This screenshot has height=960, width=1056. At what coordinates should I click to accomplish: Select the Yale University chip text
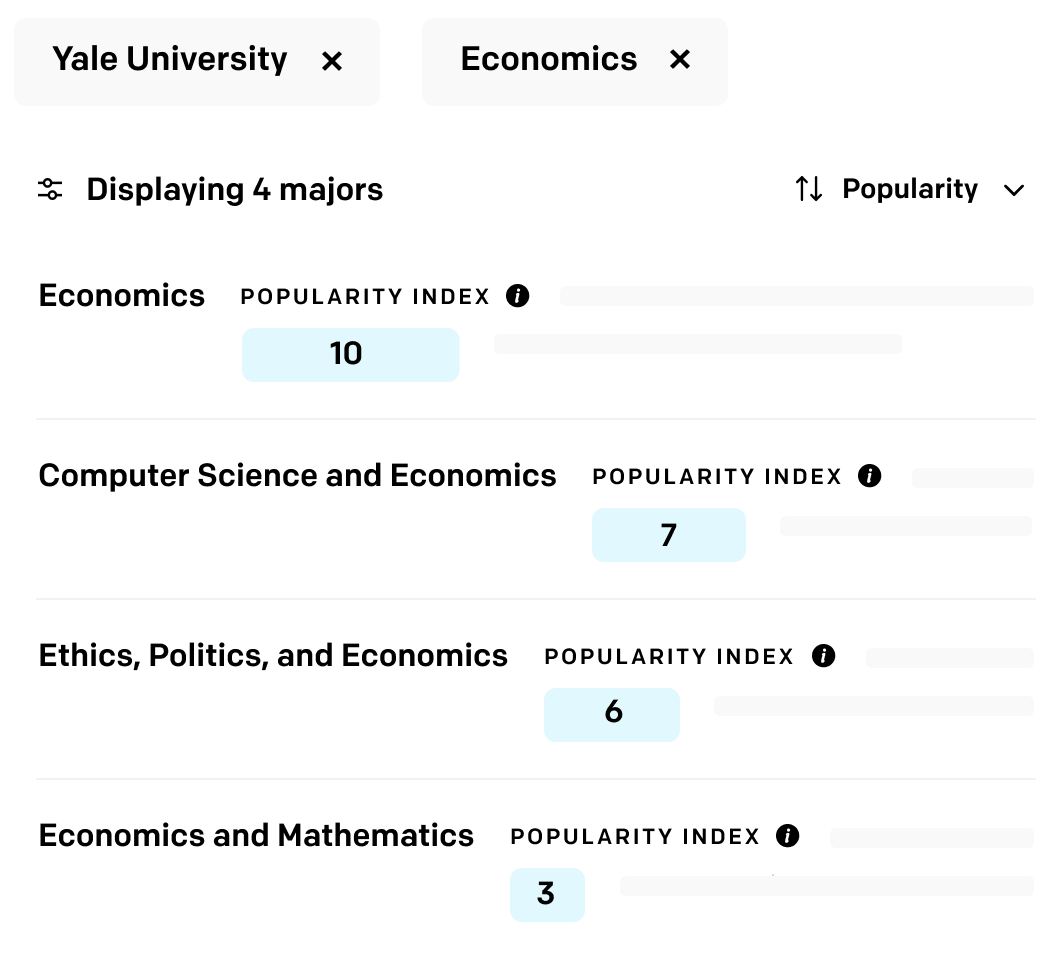(170, 59)
